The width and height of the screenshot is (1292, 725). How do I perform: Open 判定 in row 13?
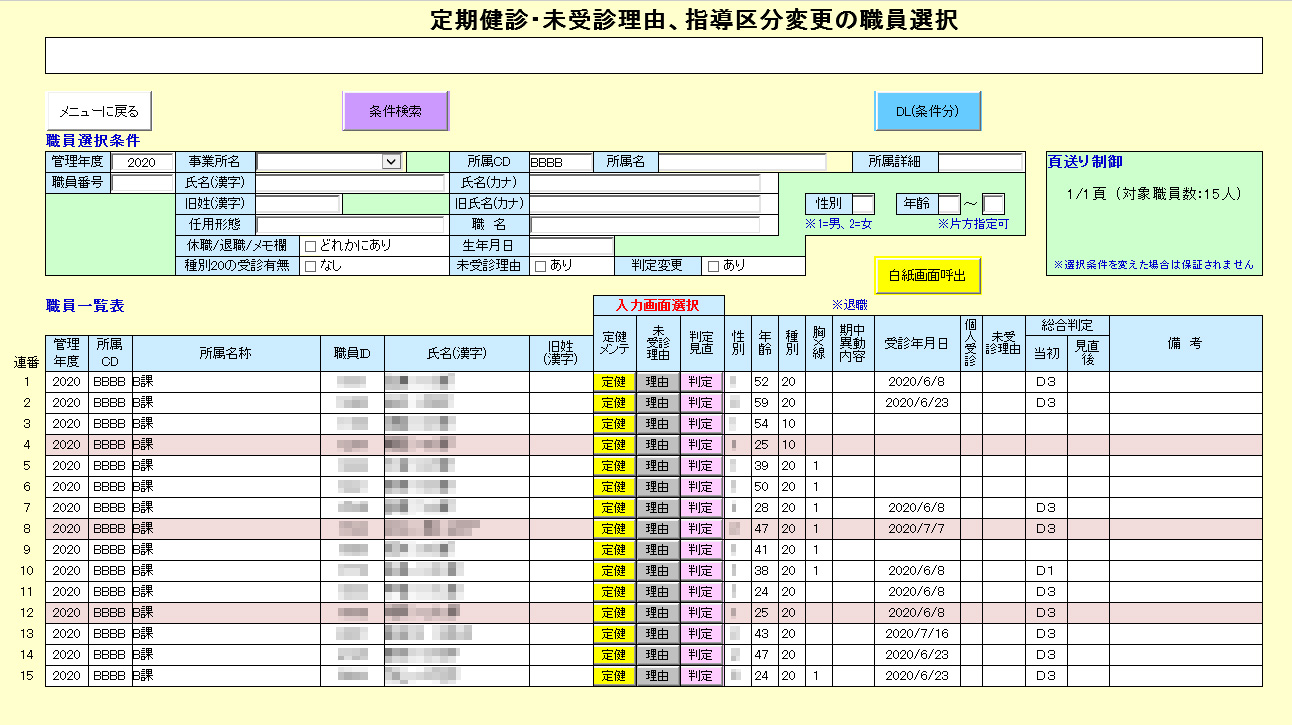(x=701, y=634)
